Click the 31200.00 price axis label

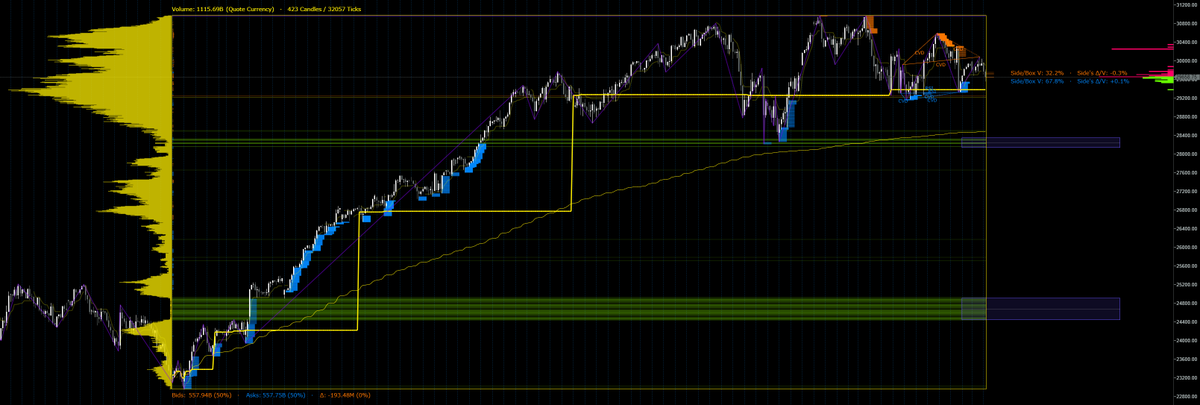pos(1187,5)
